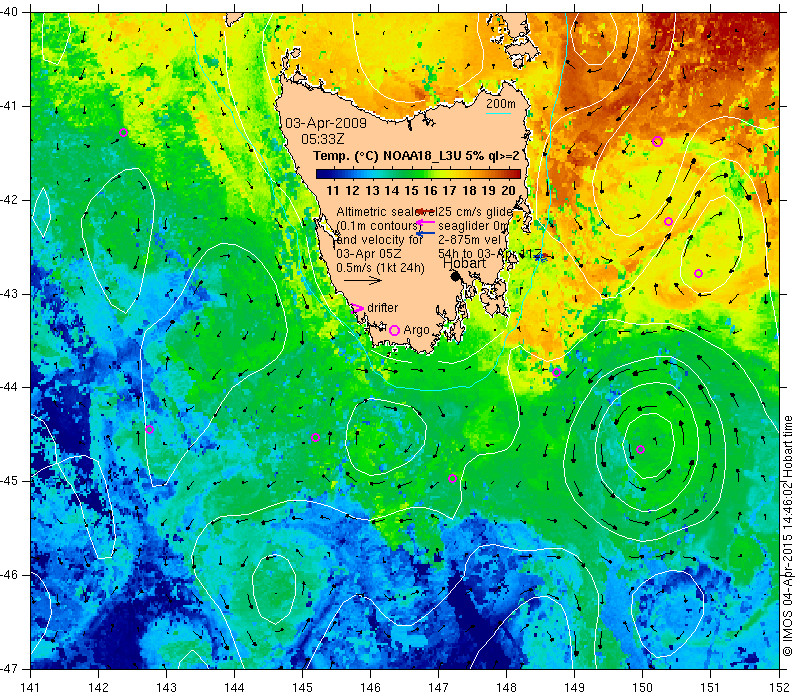Select Argo float marker near 145.2E 44.5S

(315, 437)
